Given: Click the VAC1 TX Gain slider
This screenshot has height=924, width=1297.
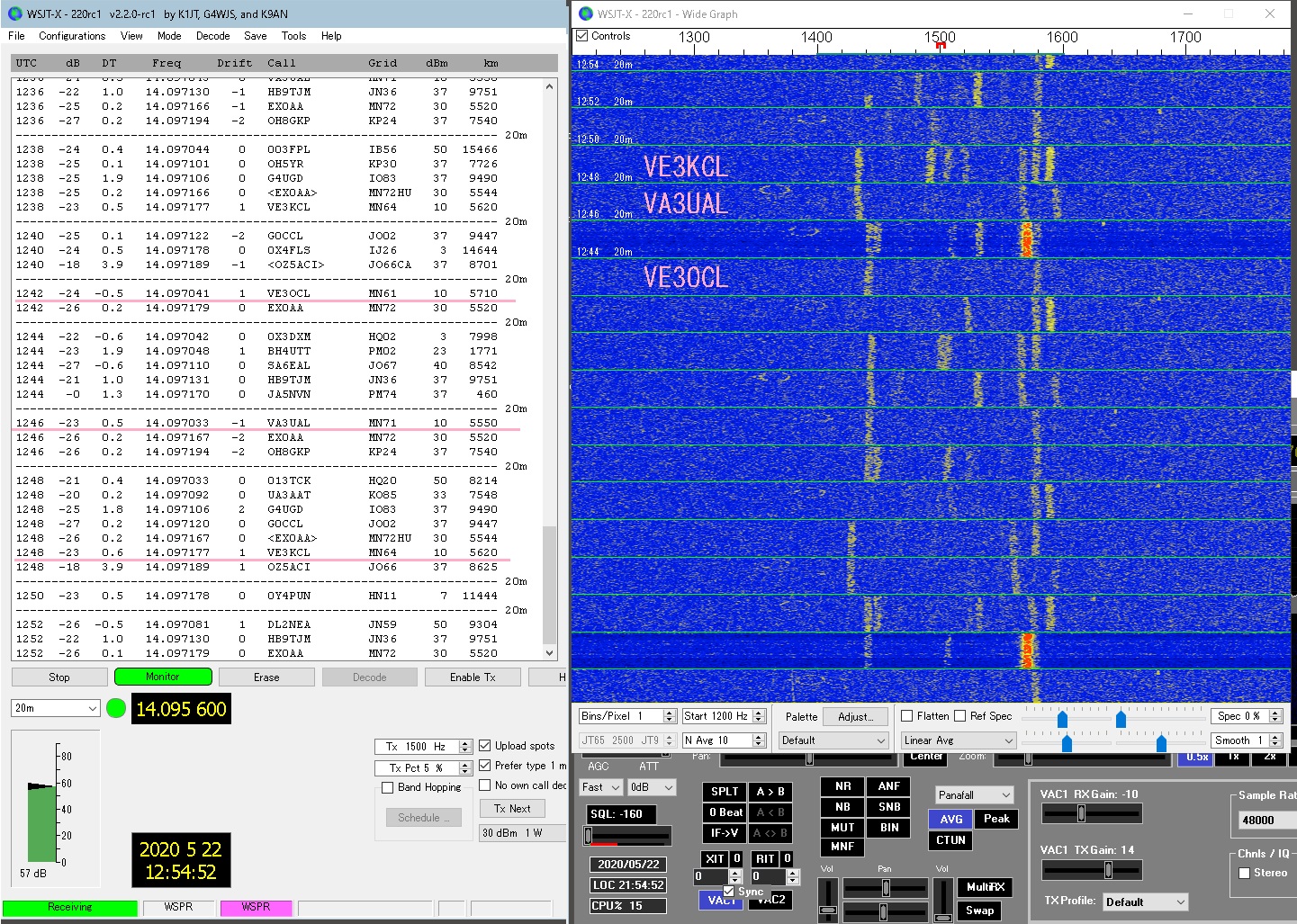Looking at the screenshot, I should point(1092,870).
